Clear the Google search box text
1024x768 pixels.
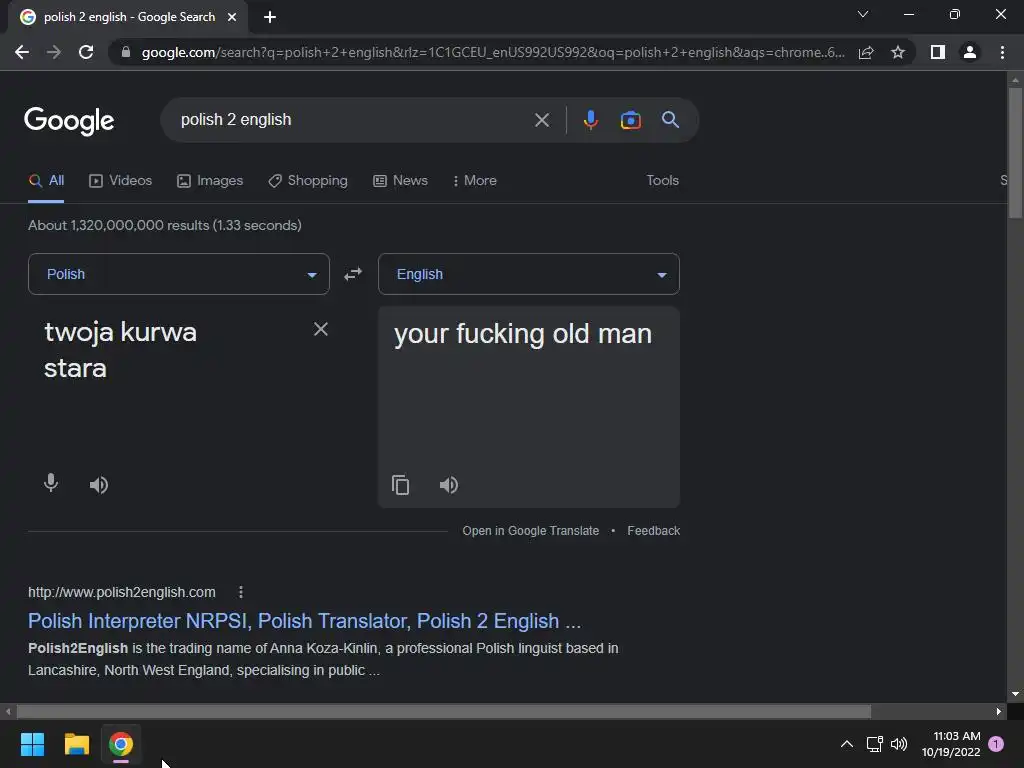pyautogui.click(x=541, y=120)
